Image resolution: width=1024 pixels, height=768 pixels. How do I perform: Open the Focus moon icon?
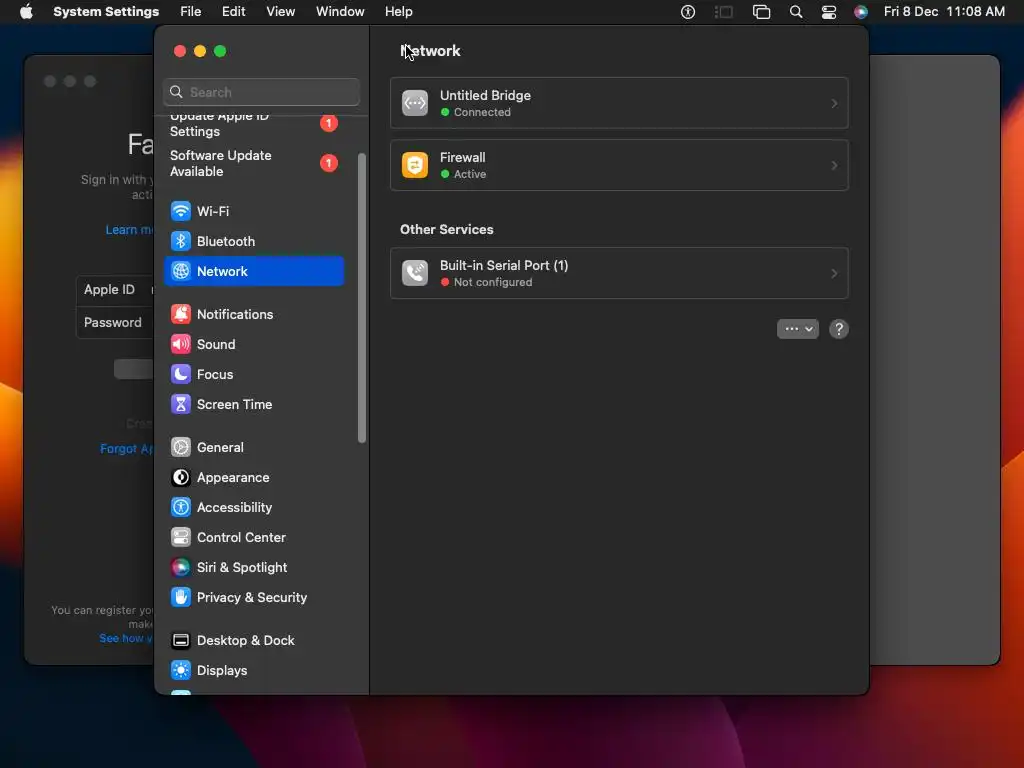181,374
